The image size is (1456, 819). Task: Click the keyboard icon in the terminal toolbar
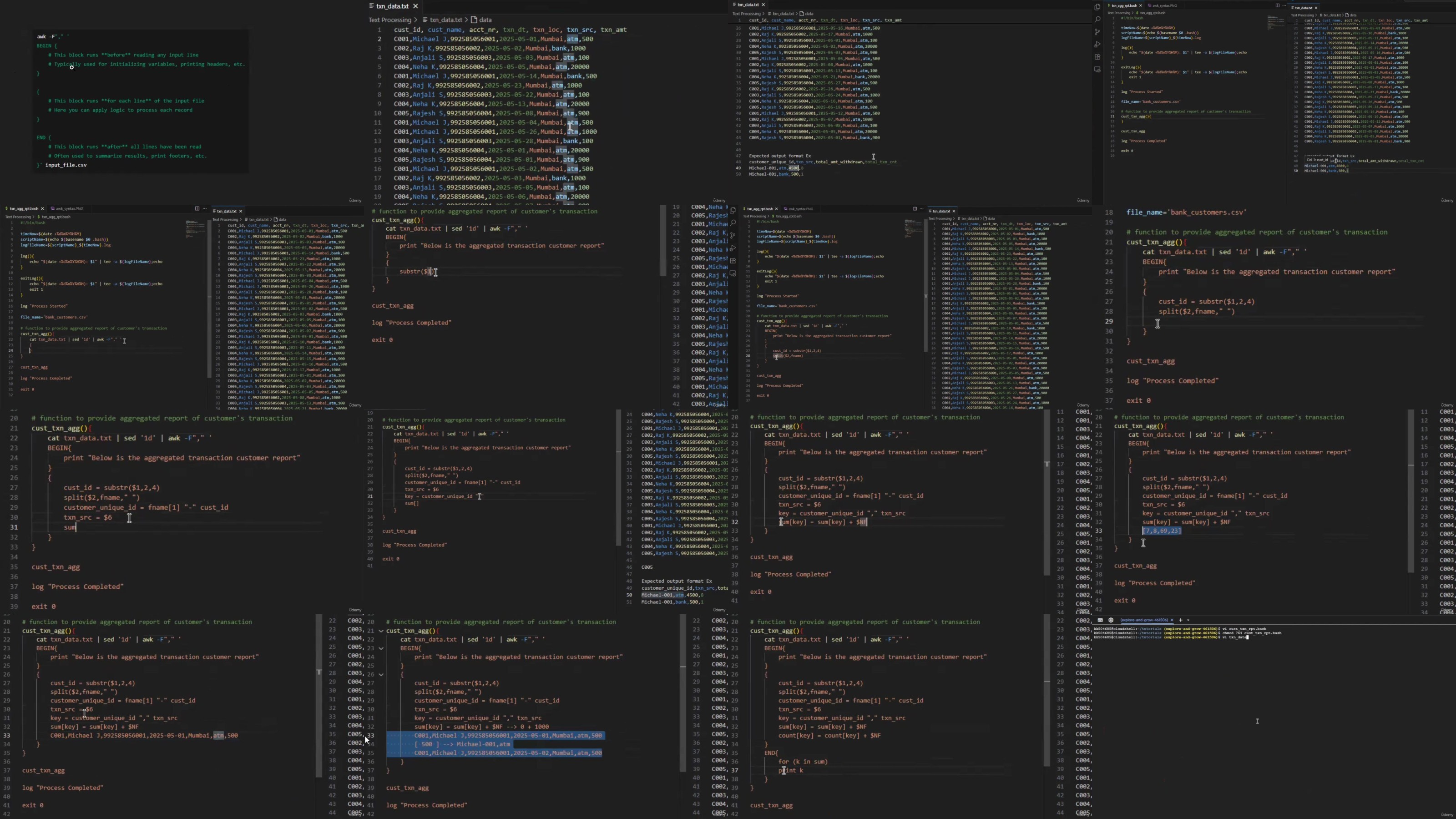coord(1100,620)
